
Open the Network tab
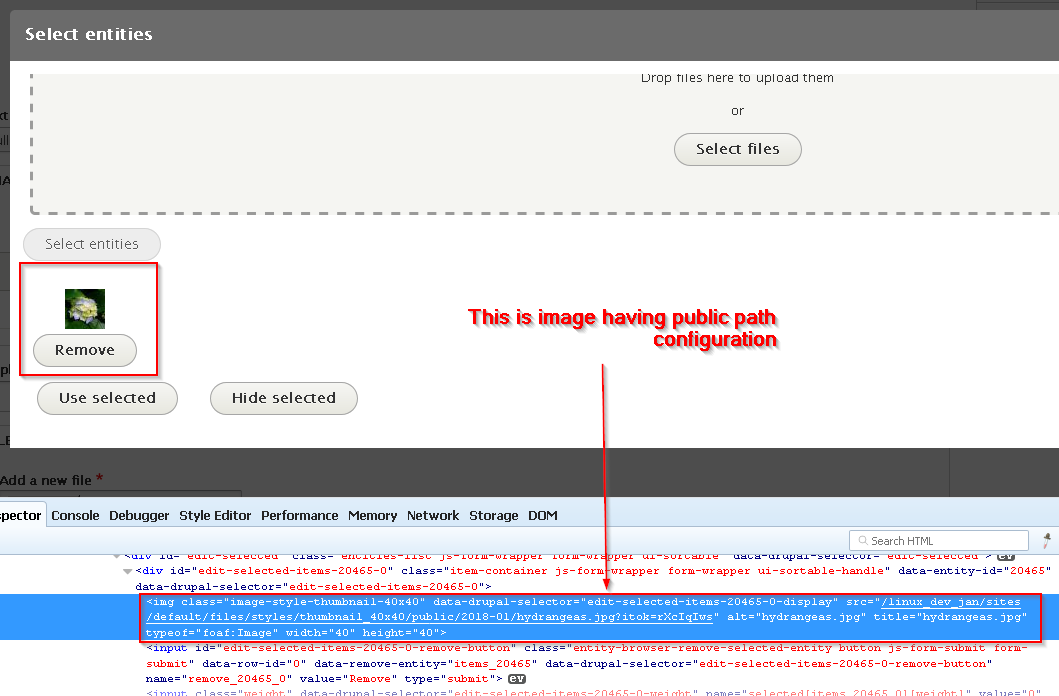click(432, 515)
